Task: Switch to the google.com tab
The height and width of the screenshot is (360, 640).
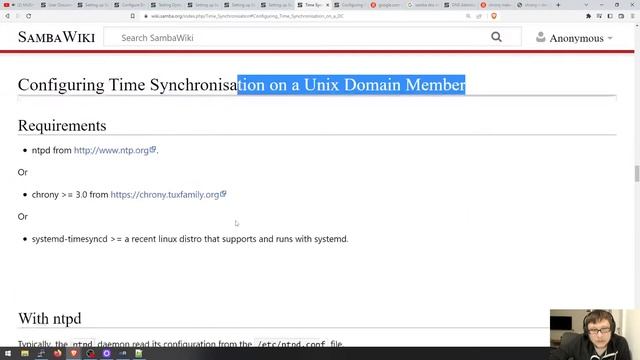Action: [385, 5]
